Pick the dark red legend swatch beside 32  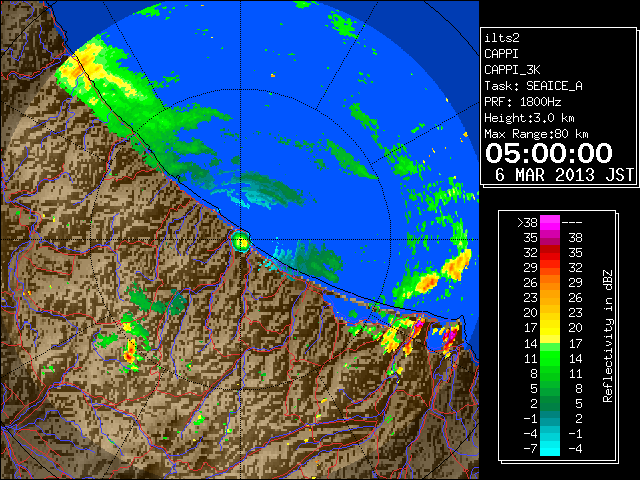click(550, 253)
